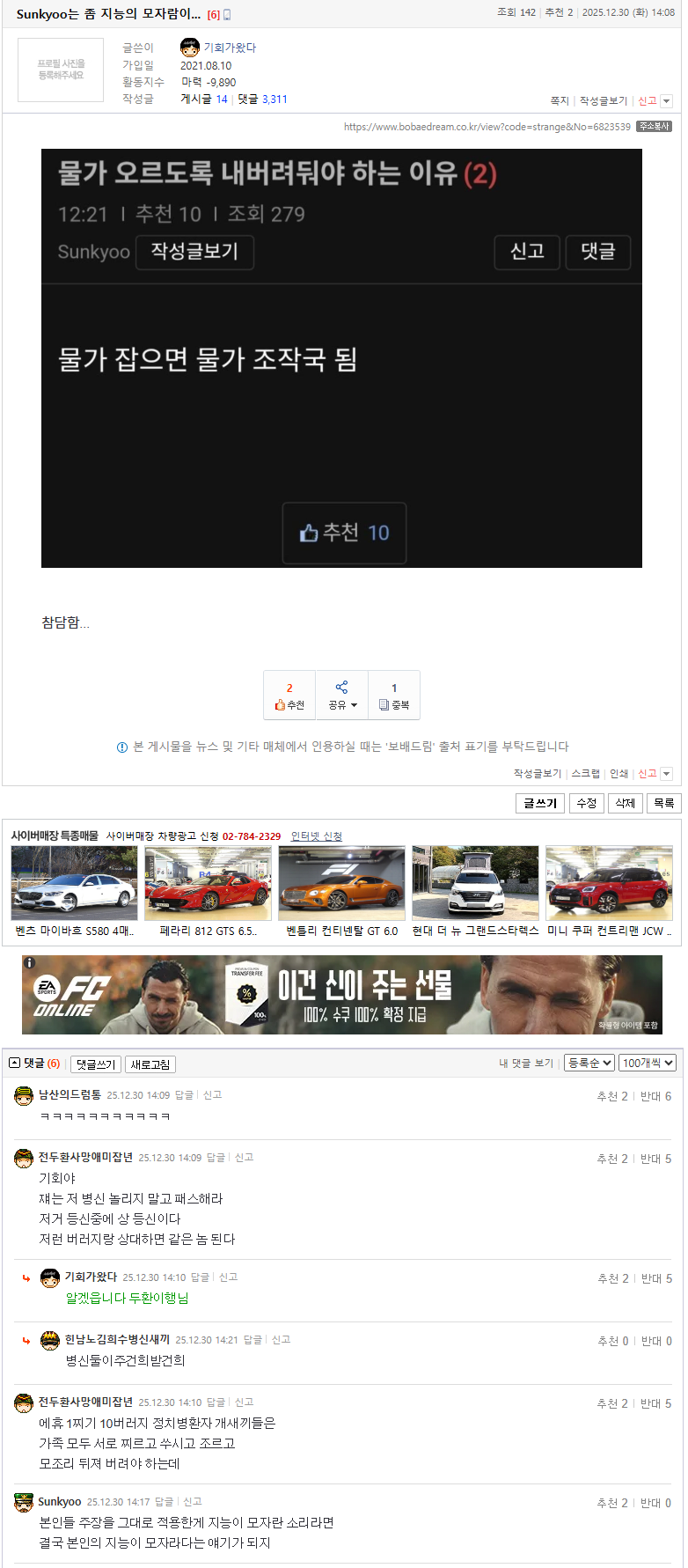Click the comment count [6] in the title
The width and height of the screenshot is (688, 1568).
(214, 15)
